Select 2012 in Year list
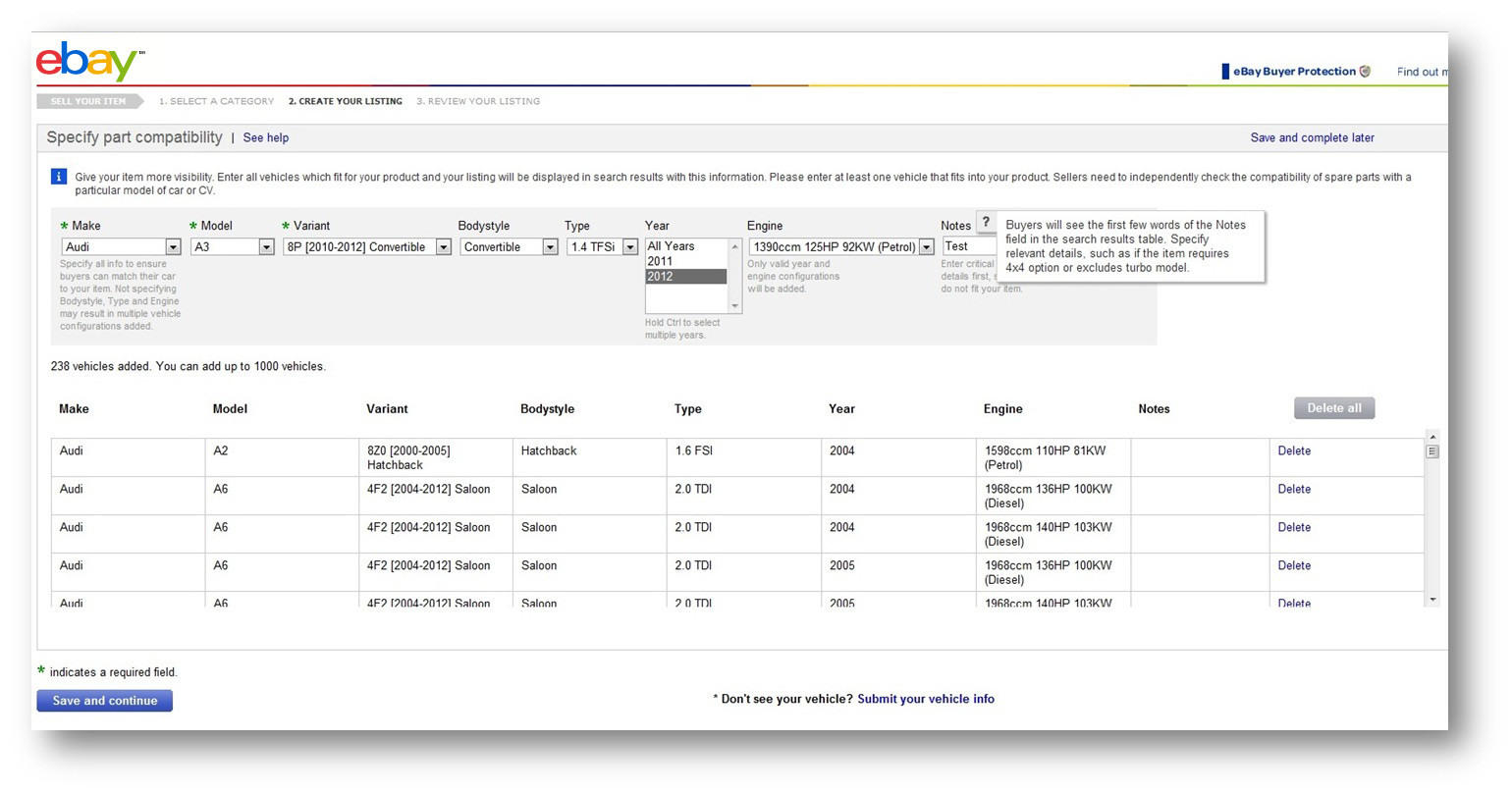The width and height of the screenshot is (1512, 794). (686, 277)
